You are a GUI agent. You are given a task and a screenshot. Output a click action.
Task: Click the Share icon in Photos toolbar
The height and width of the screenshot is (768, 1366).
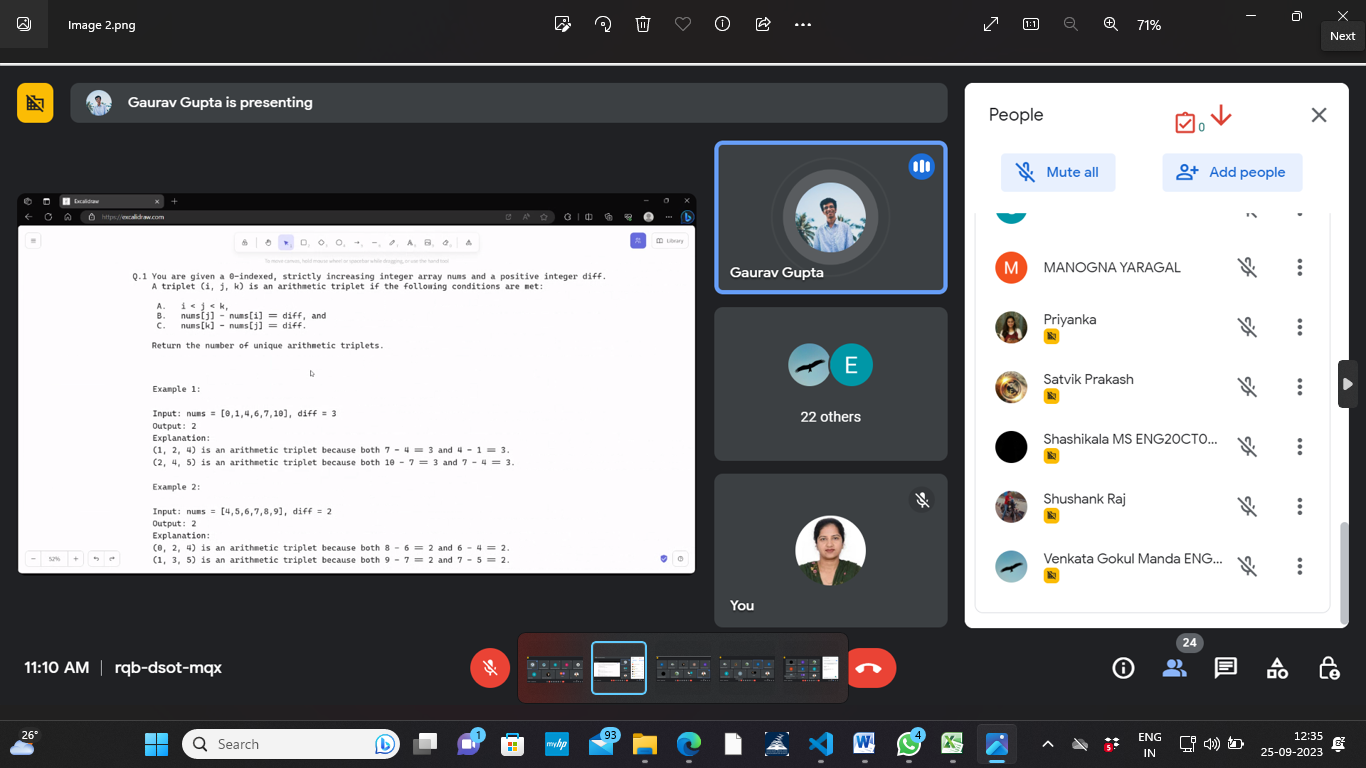coord(763,24)
